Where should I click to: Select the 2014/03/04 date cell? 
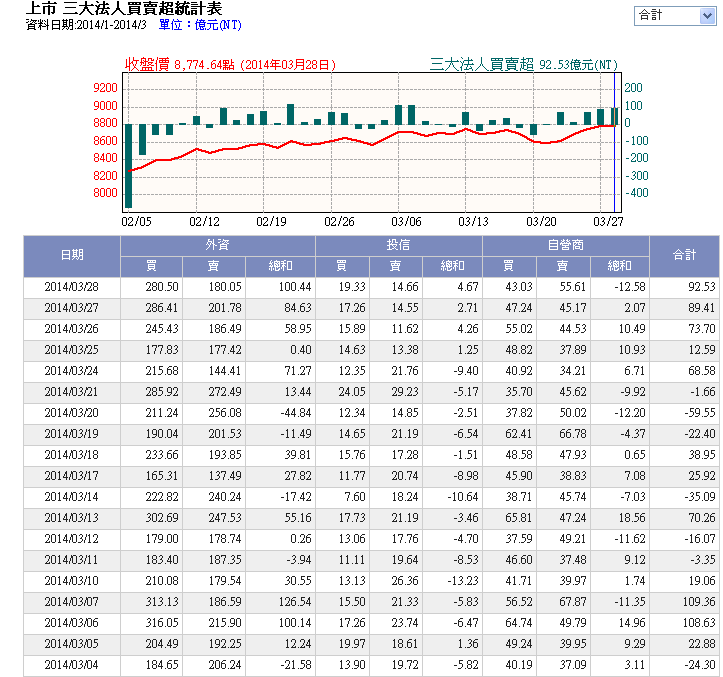[71, 665]
